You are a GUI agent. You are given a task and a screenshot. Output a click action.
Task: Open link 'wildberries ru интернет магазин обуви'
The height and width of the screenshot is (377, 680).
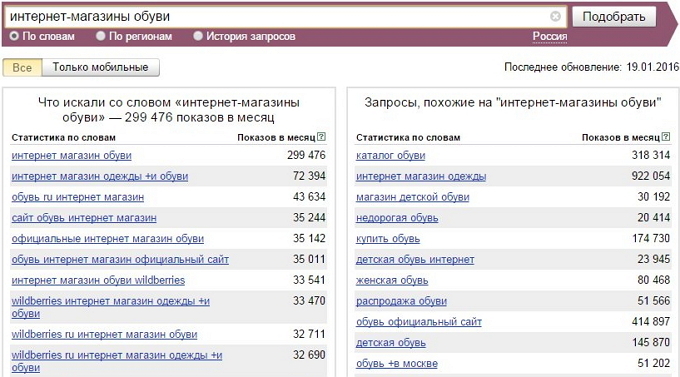tap(104, 334)
